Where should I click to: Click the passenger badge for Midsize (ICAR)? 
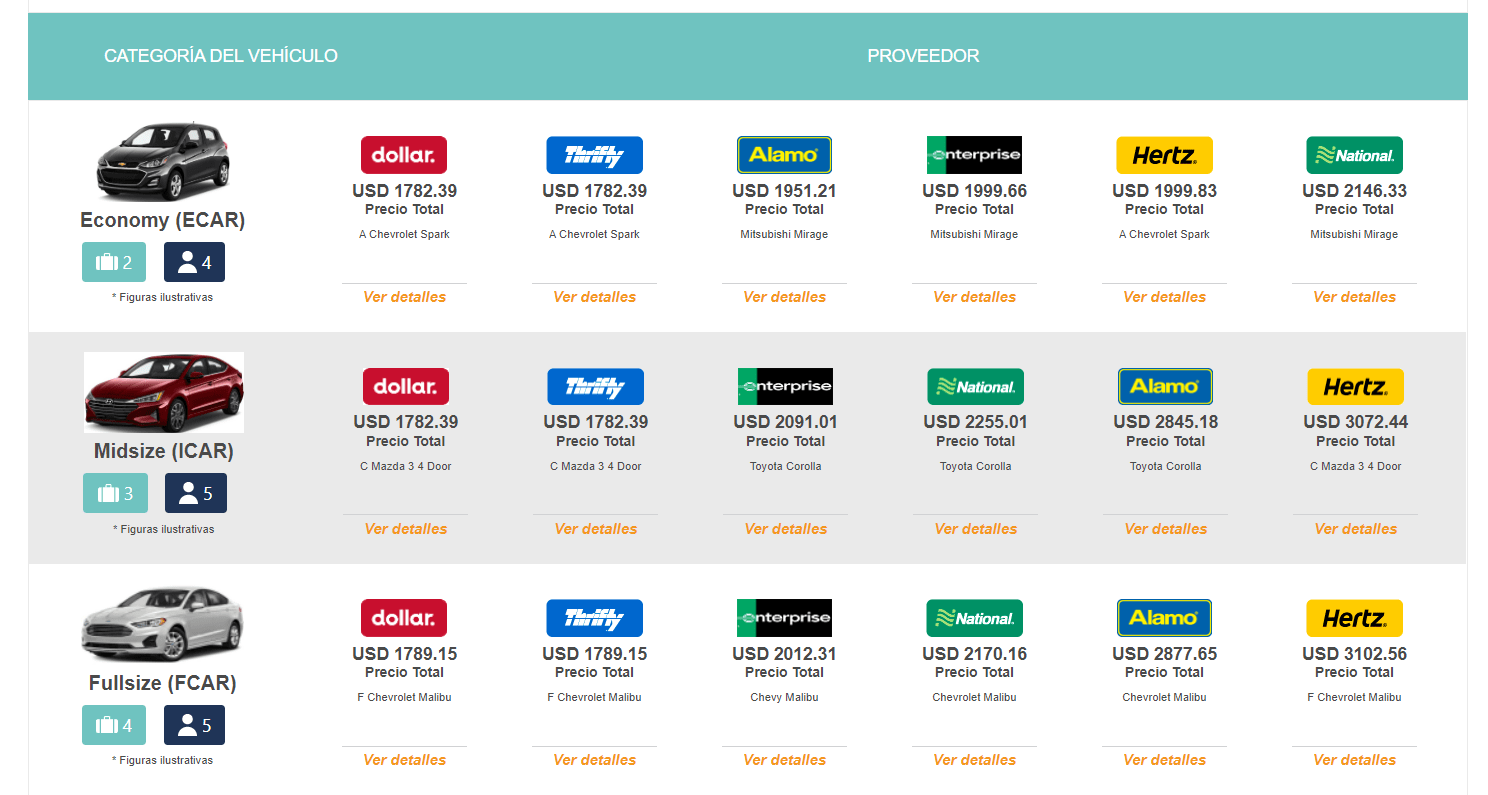[196, 493]
